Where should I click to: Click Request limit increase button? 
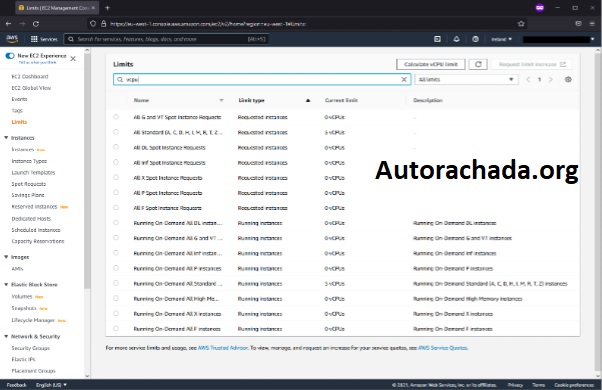(x=532, y=64)
